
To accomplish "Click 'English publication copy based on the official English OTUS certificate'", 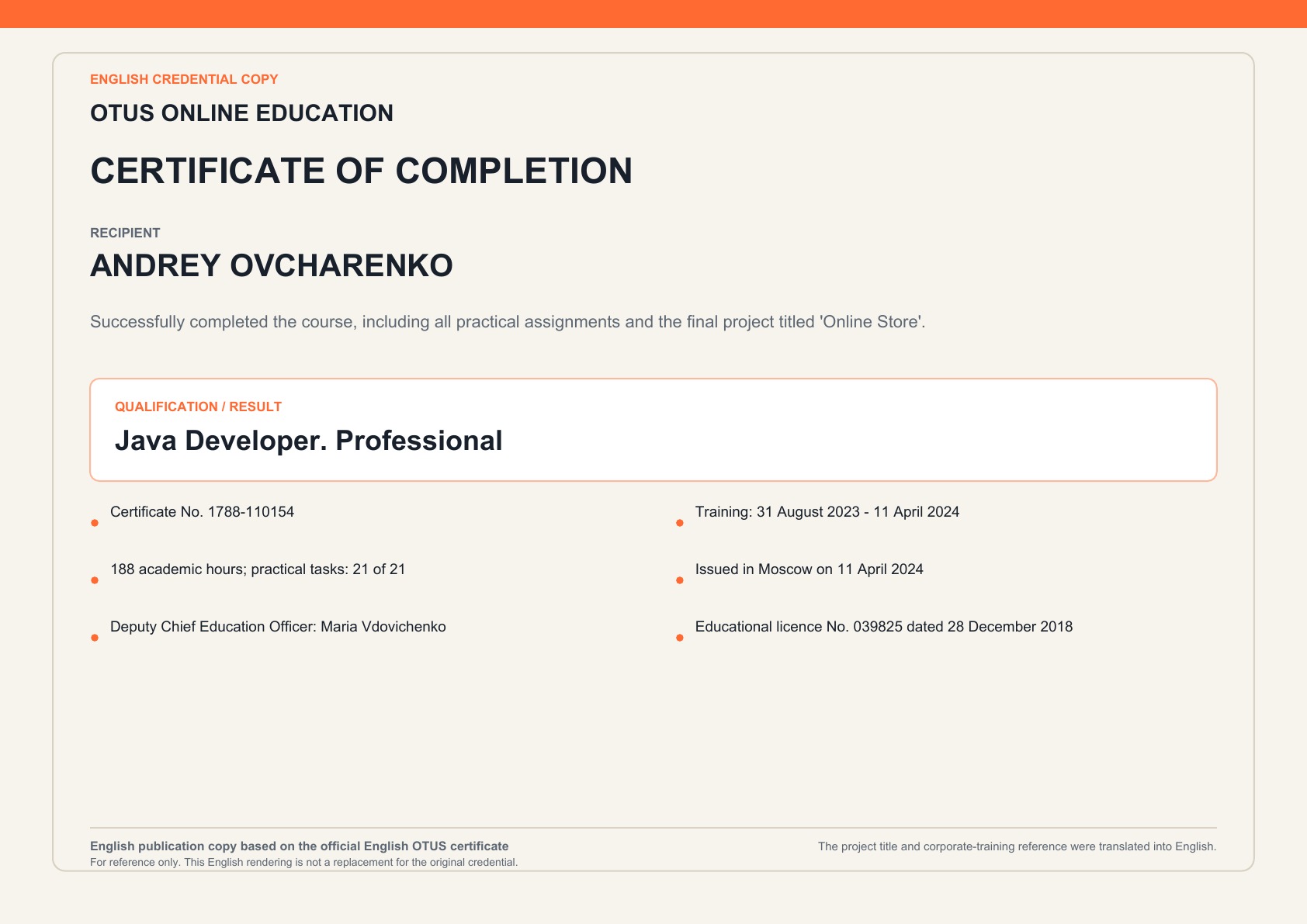I will click(x=300, y=846).
